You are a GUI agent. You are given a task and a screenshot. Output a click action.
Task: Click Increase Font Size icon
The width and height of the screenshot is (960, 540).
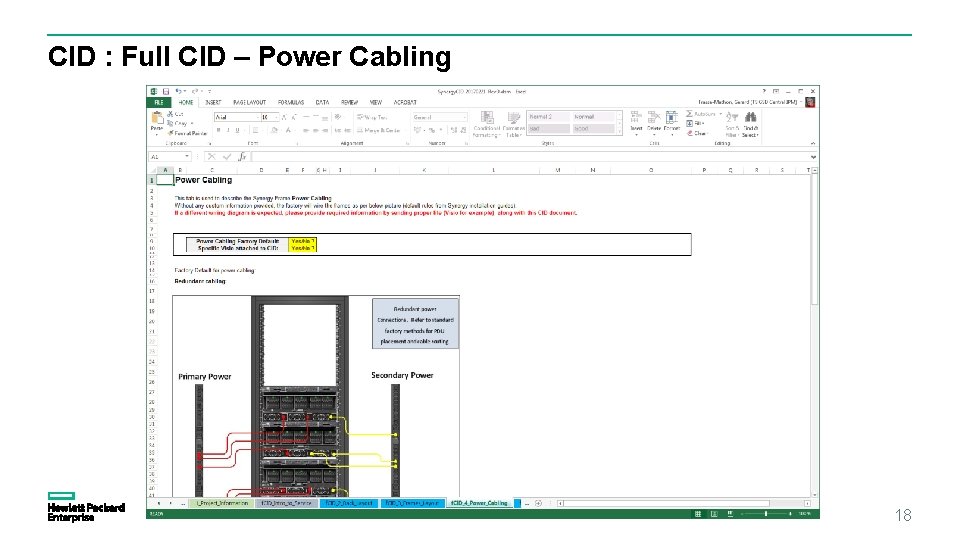pos(284,117)
